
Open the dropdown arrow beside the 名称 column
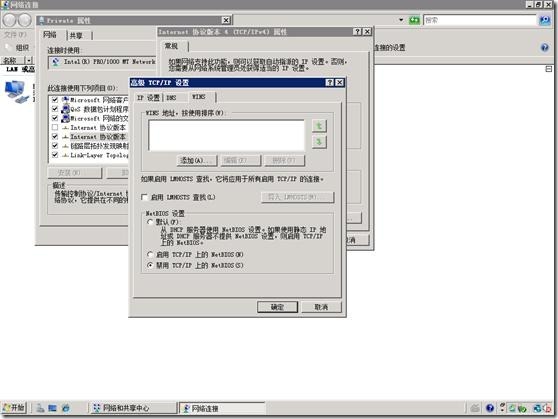29,60
